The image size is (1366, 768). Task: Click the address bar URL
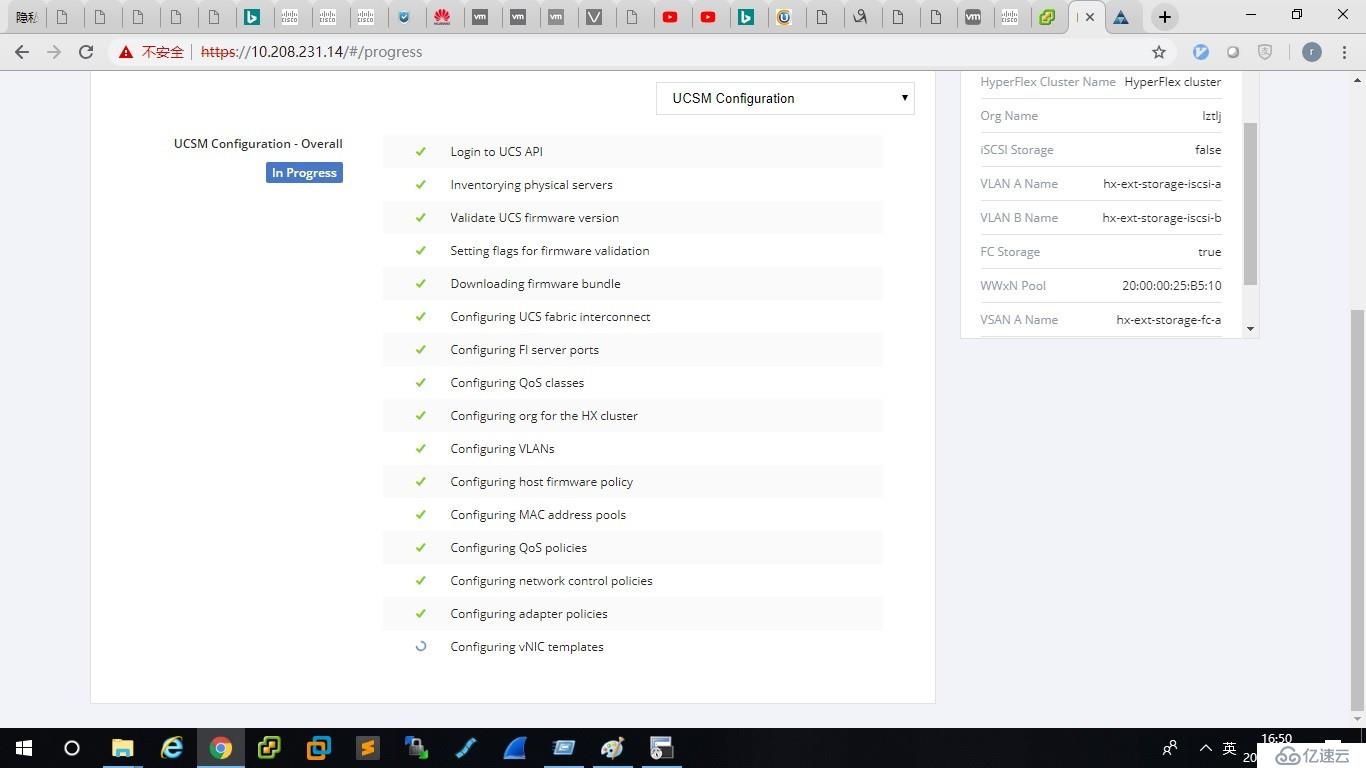(x=312, y=52)
